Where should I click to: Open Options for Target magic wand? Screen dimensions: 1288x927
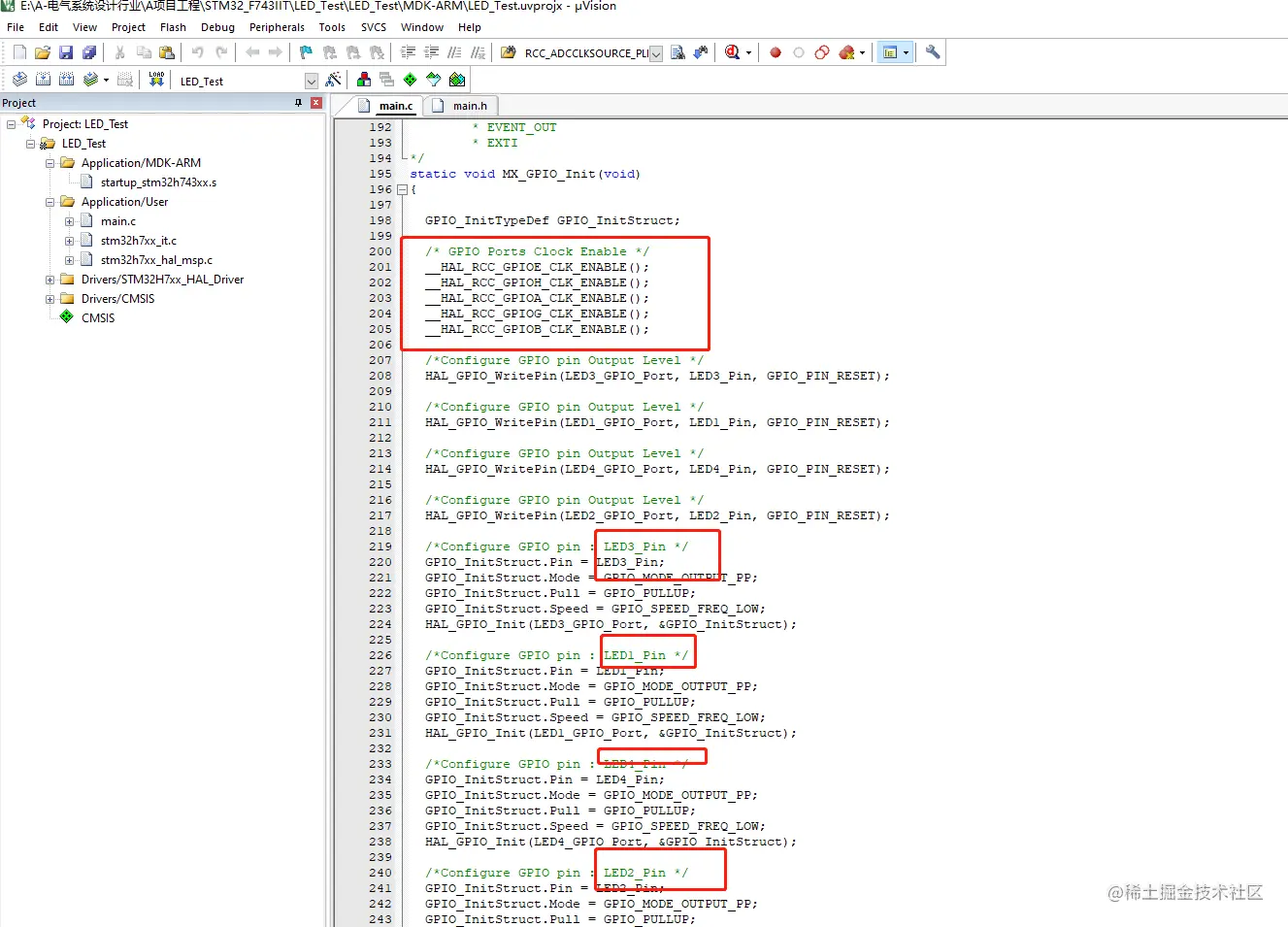[x=333, y=80]
